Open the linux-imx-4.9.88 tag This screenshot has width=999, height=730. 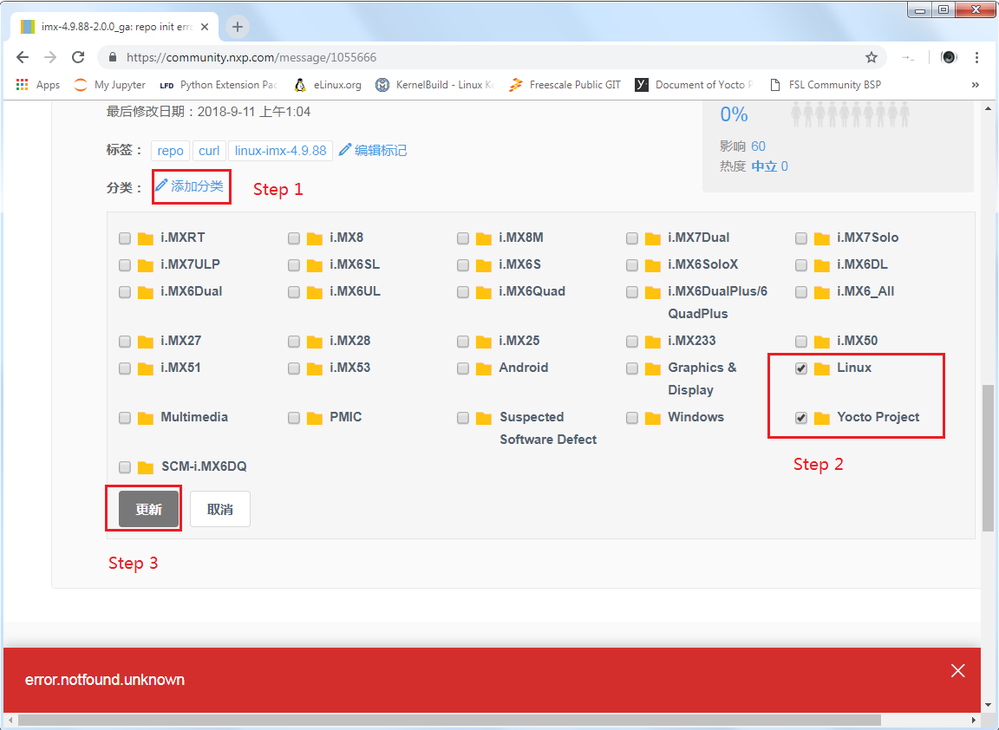coord(280,150)
